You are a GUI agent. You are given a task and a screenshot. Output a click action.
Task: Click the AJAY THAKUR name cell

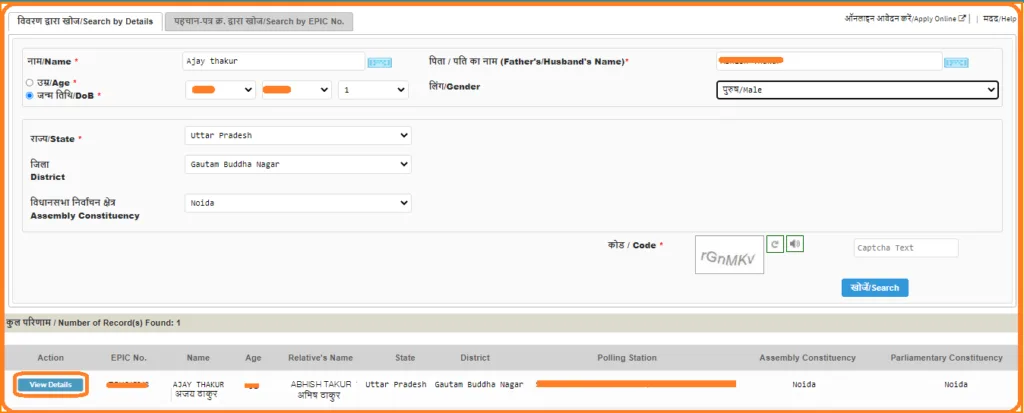199,389
